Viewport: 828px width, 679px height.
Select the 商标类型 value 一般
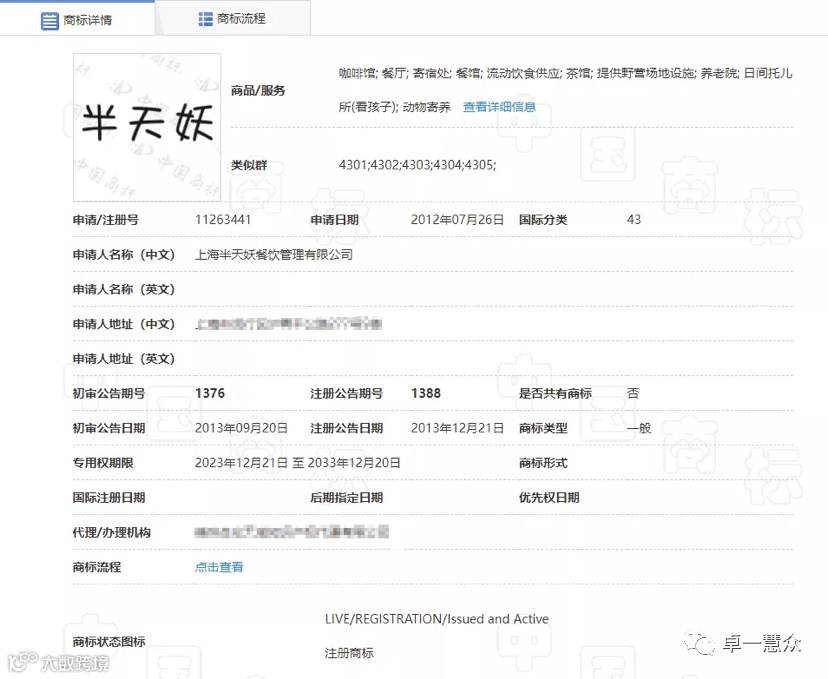[x=639, y=428]
